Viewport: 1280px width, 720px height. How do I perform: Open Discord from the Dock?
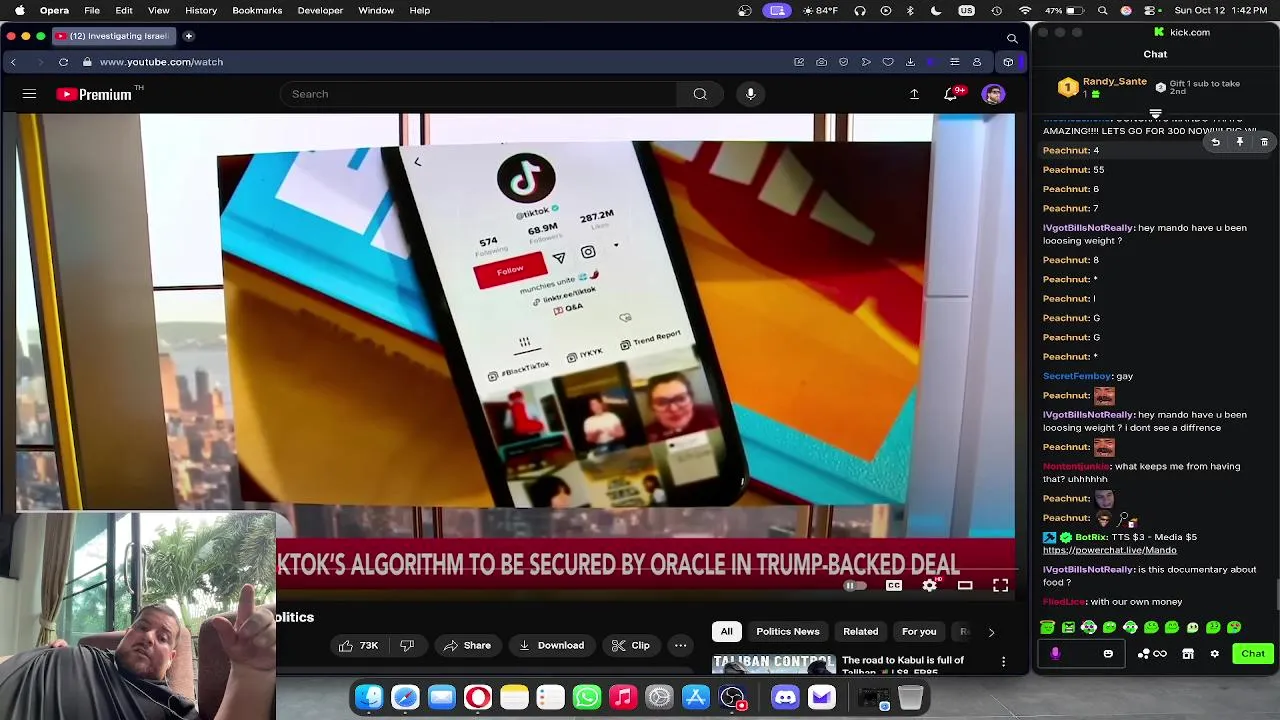[785, 697]
